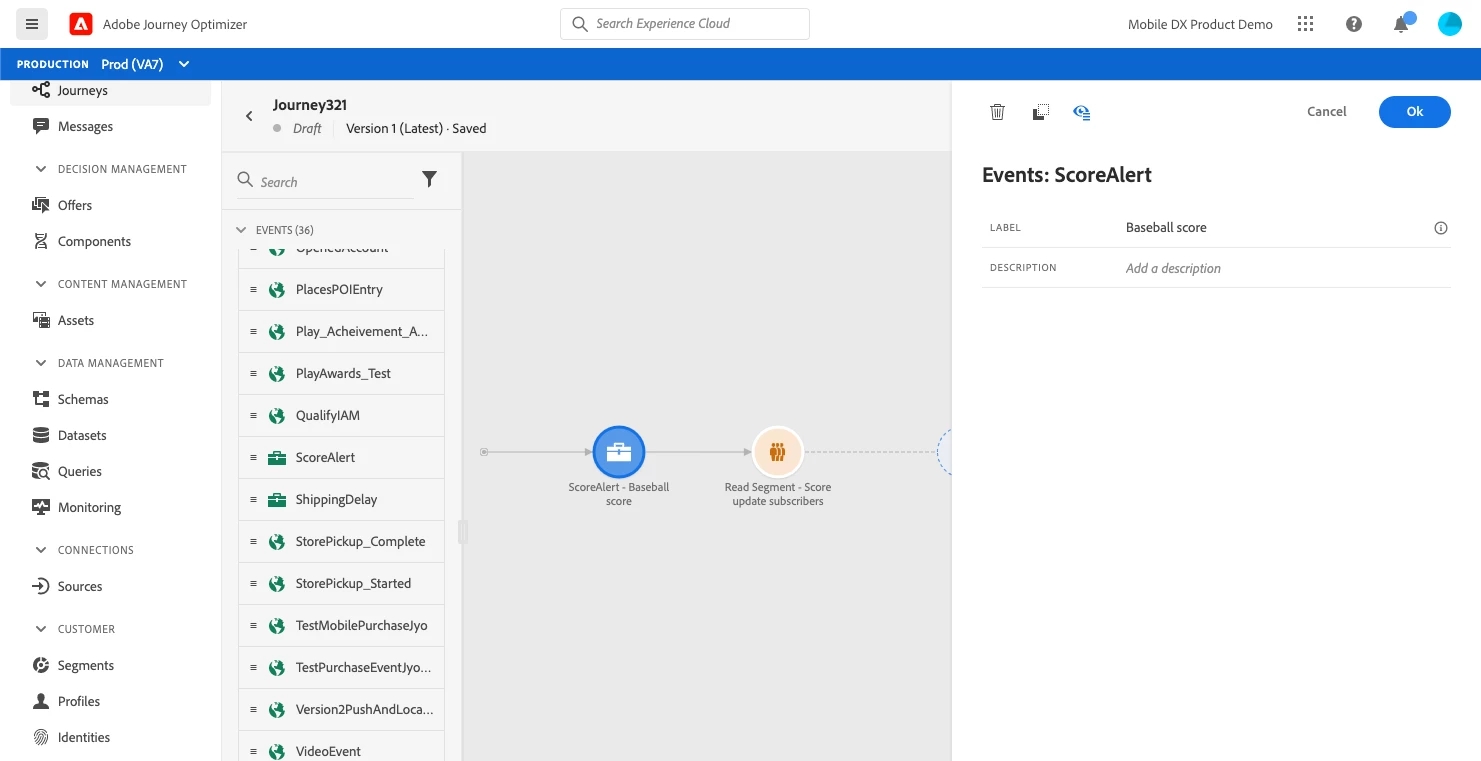Collapse the Data Management section
Image resolution: width=1481 pixels, height=761 pixels.
pos(41,363)
